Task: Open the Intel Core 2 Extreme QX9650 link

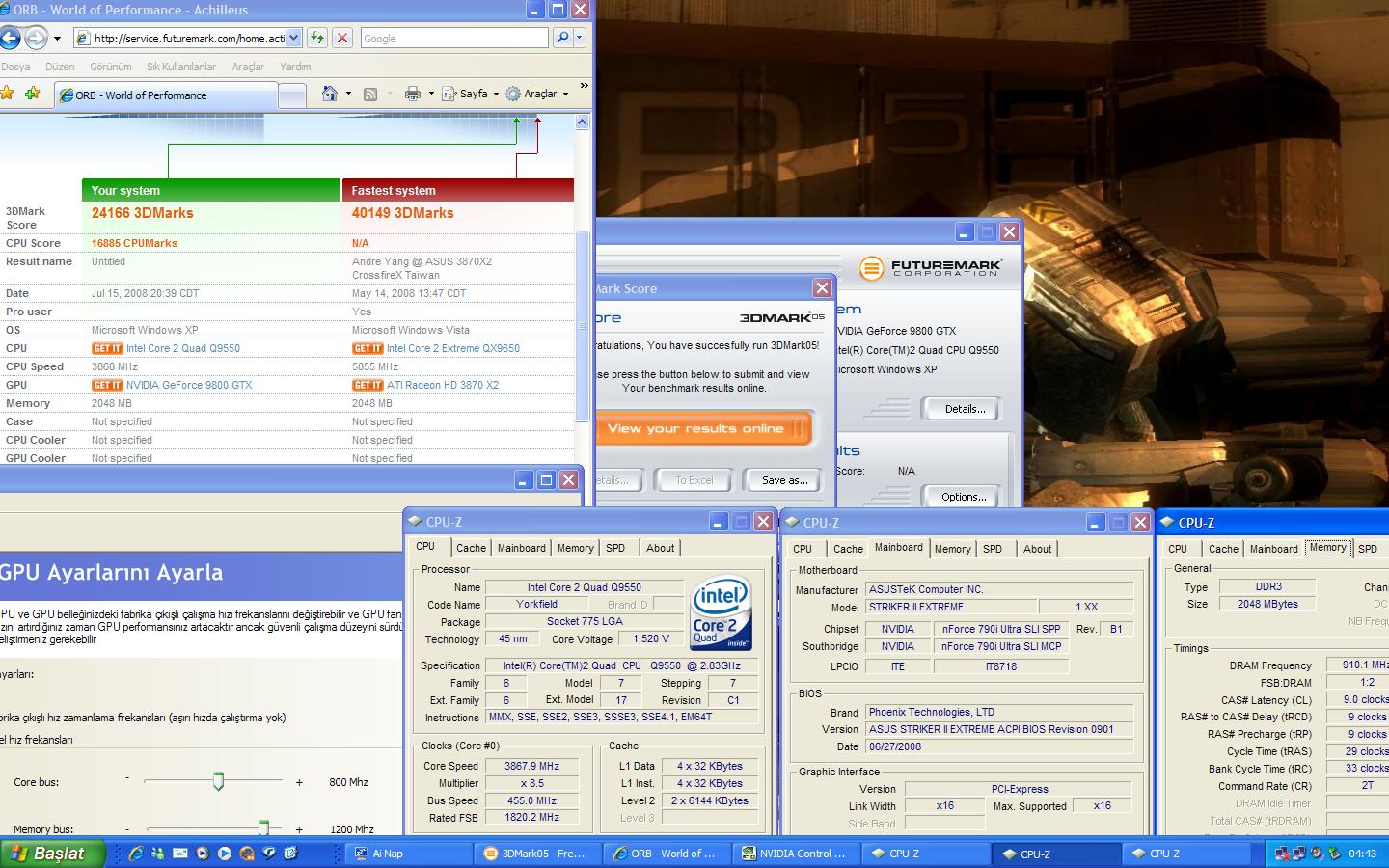Action: [453, 348]
